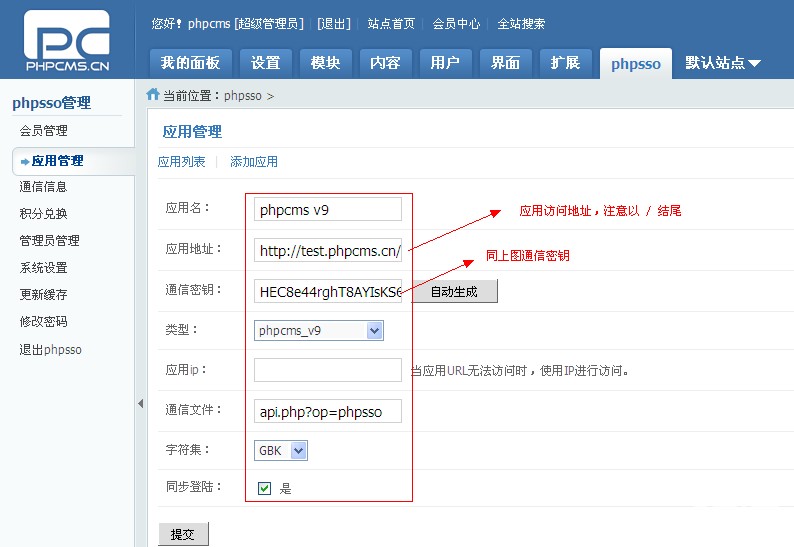Focus the 通信密钥 input field
Image resolution: width=794 pixels, height=547 pixels.
click(x=328, y=291)
